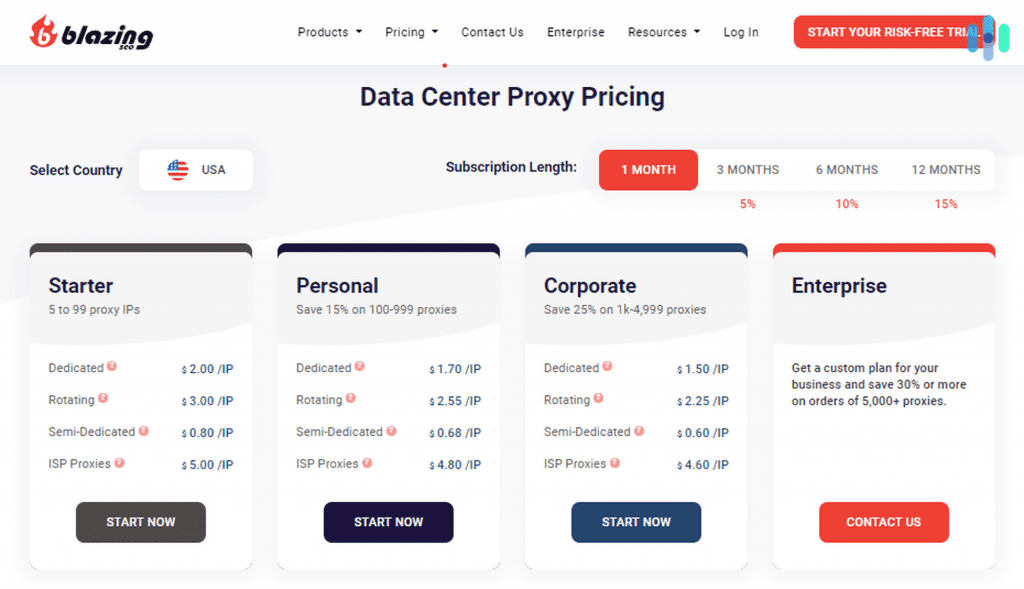Switch subscription length to 3 MONTHS
Image resolution: width=1024 pixels, height=589 pixels.
[747, 169]
